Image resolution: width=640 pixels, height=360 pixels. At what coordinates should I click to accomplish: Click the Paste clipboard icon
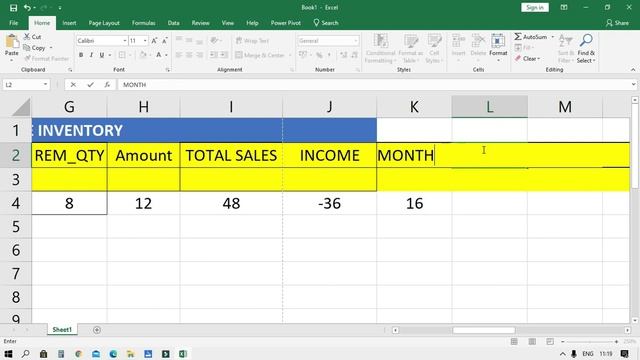pyautogui.click(x=12, y=41)
